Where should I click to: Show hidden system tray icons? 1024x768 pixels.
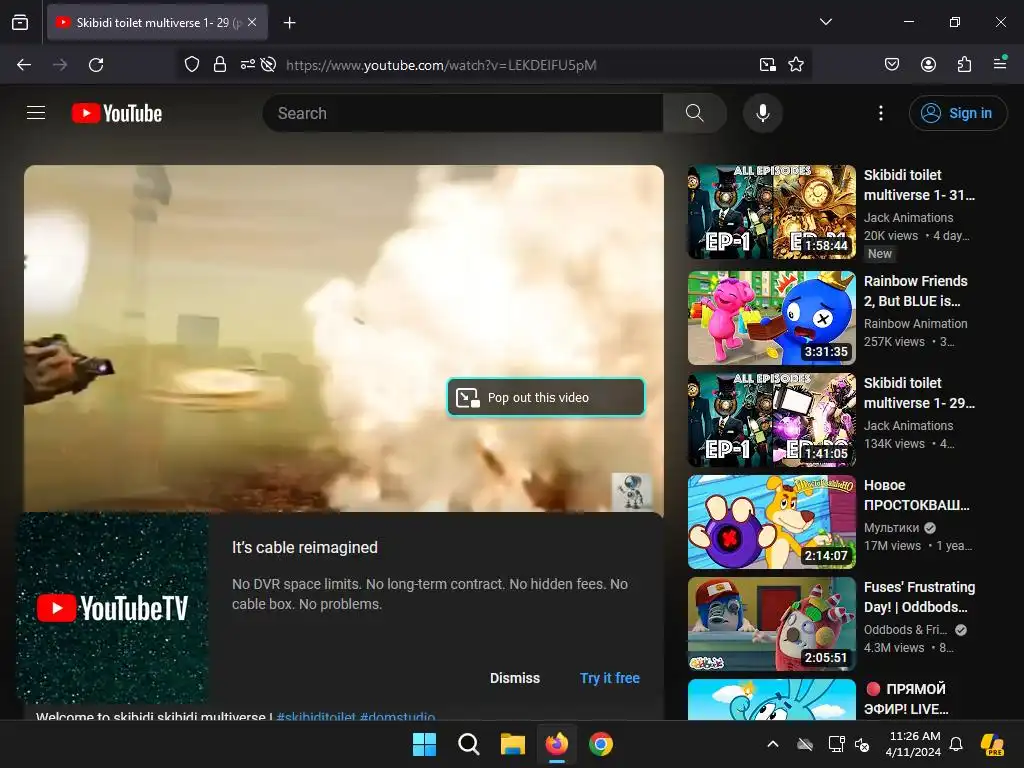tap(773, 744)
